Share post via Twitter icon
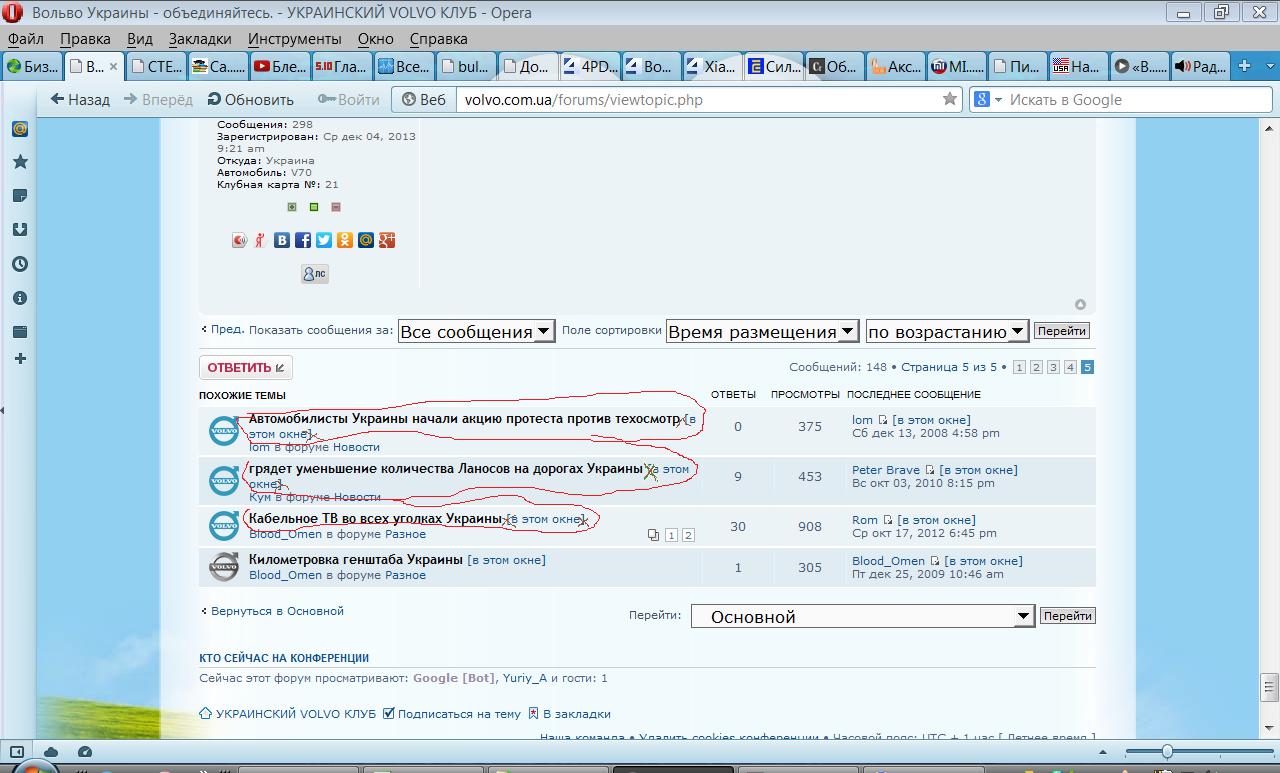Viewport: 1280px width, 773px height. point(324,240)
